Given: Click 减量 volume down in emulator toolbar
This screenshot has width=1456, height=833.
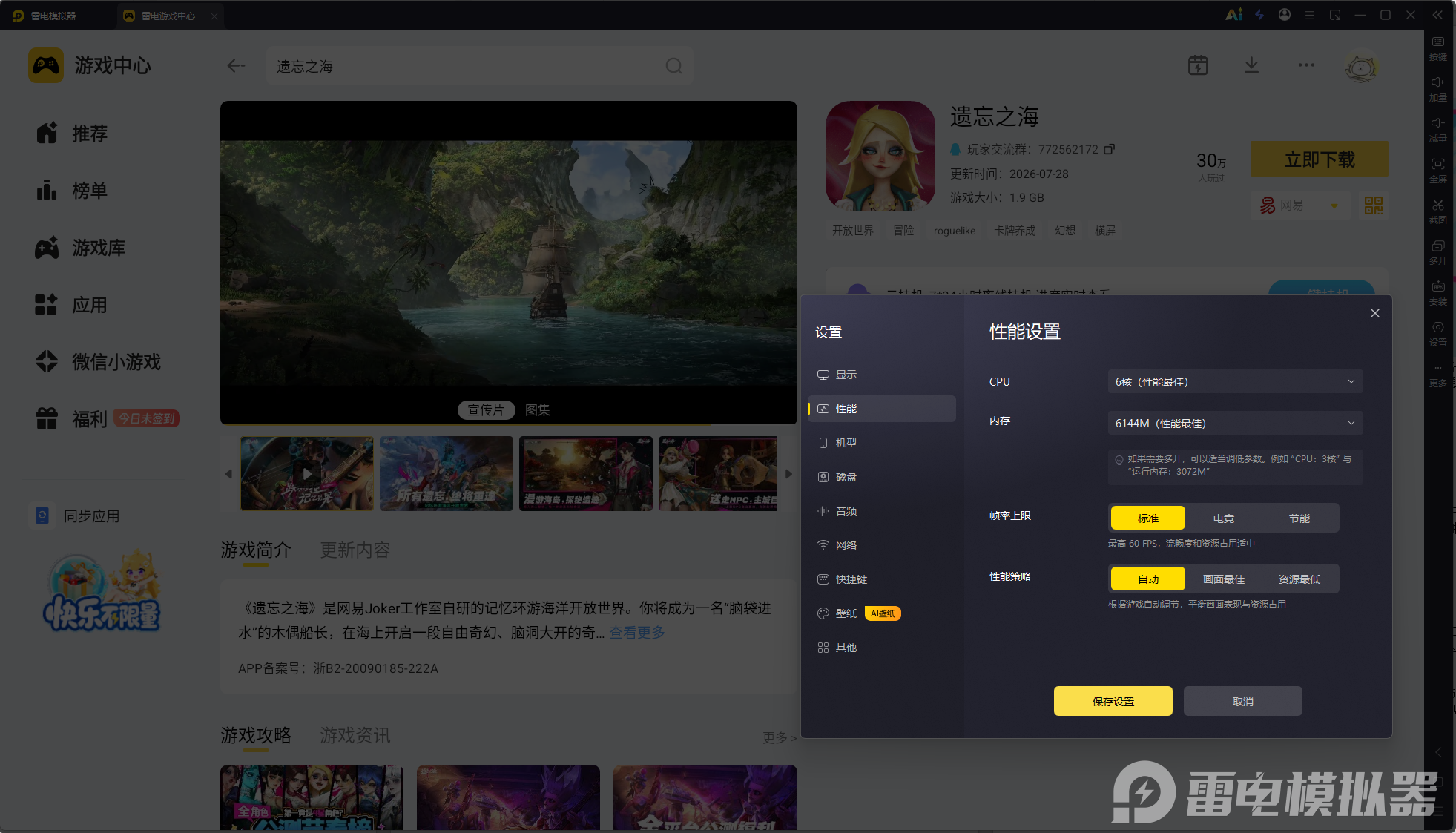Looking at the screenshot, I should [1438, 131].
